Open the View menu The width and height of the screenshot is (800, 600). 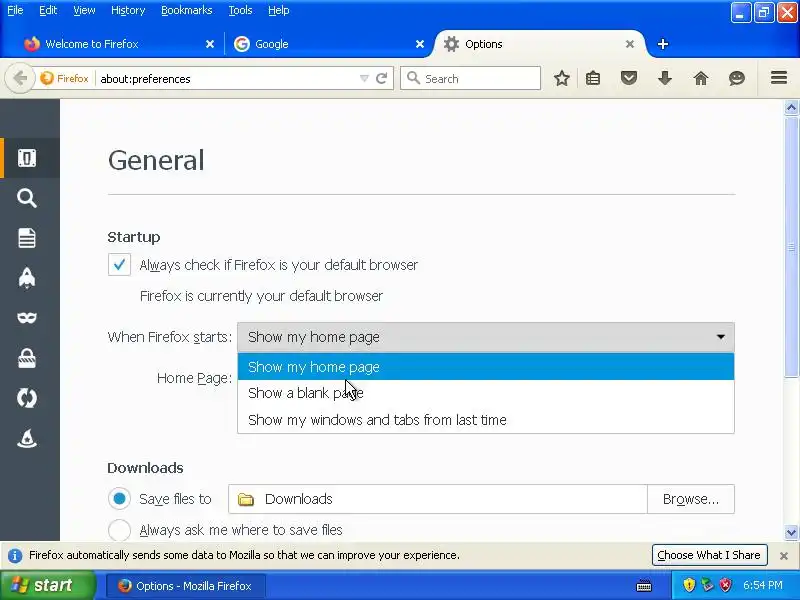click(84, 10)
